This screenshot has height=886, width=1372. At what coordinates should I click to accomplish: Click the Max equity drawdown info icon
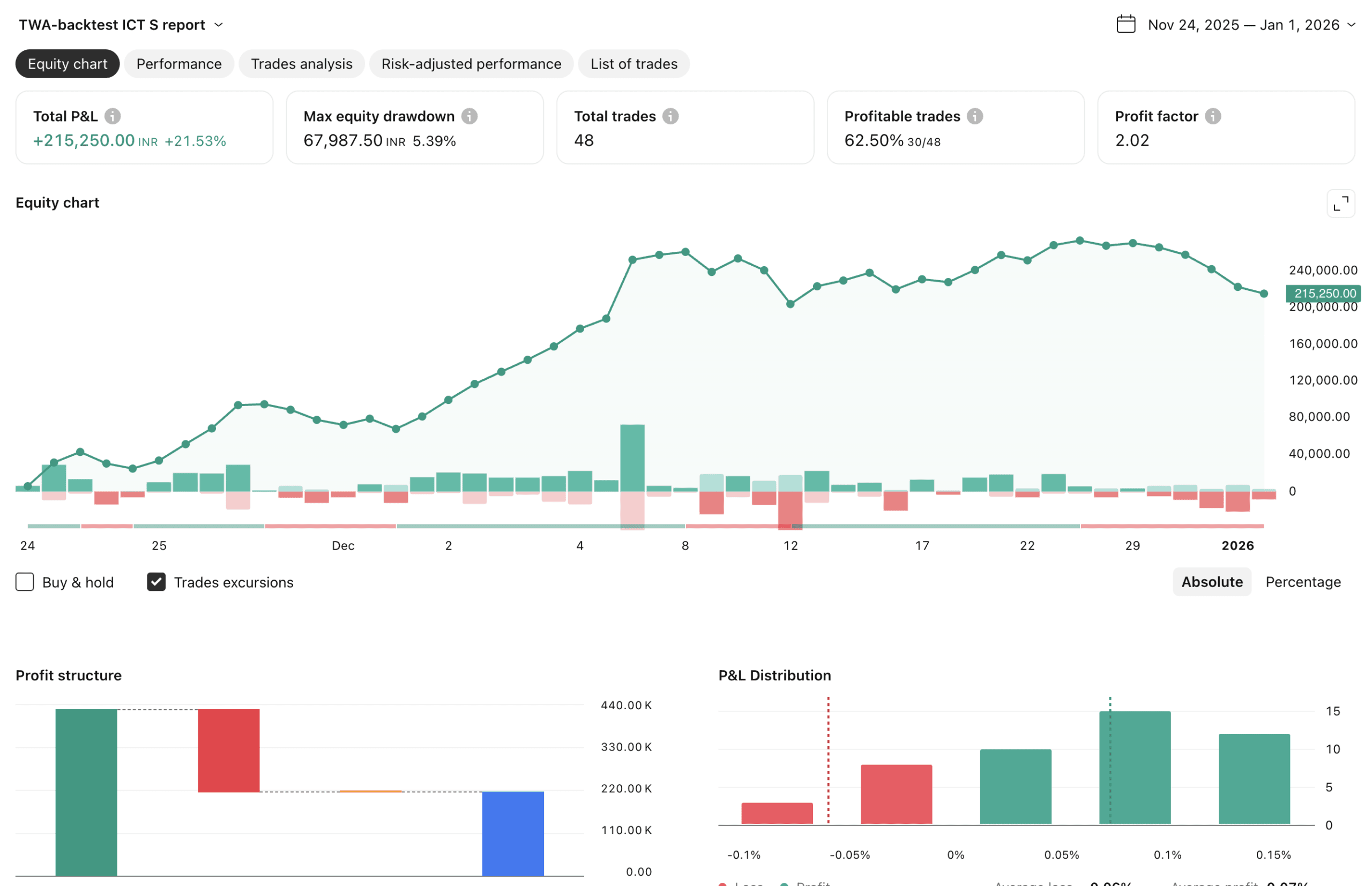[x=469, y=116]
